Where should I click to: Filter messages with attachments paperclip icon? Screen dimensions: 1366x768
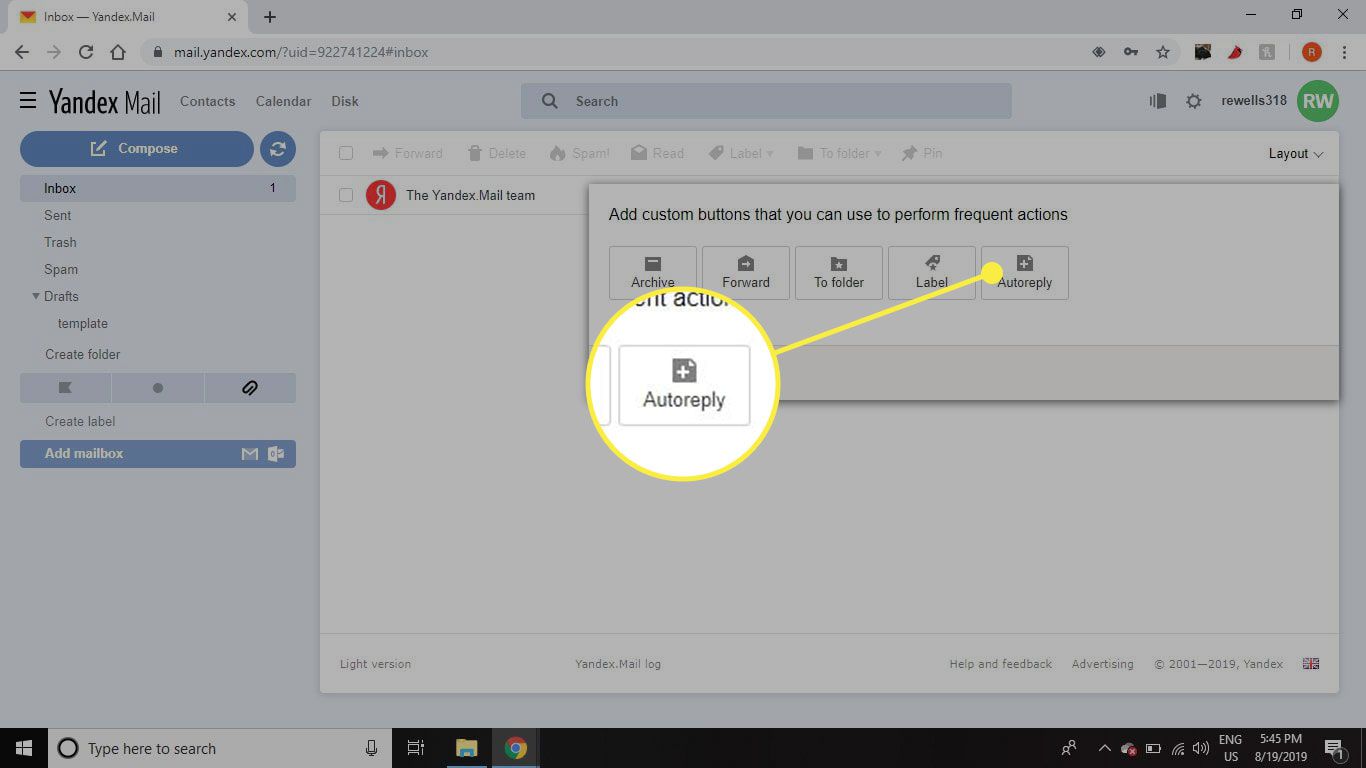(x=250, y=388)
